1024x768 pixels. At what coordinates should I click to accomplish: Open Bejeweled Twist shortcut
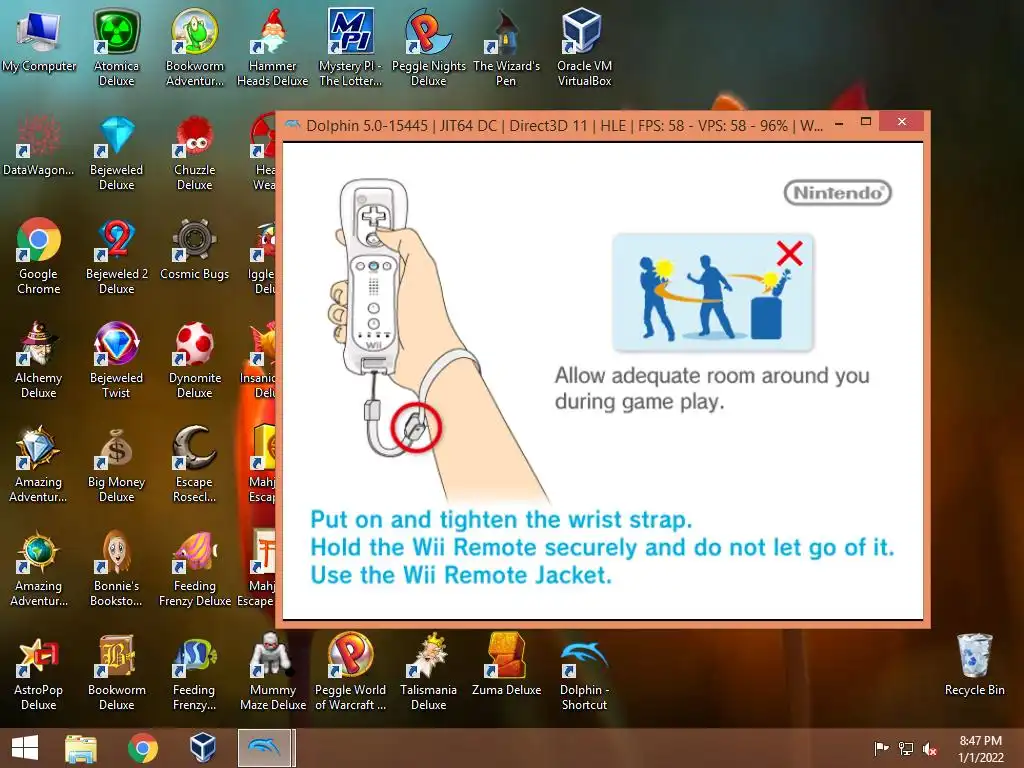[x=116, y=360]
